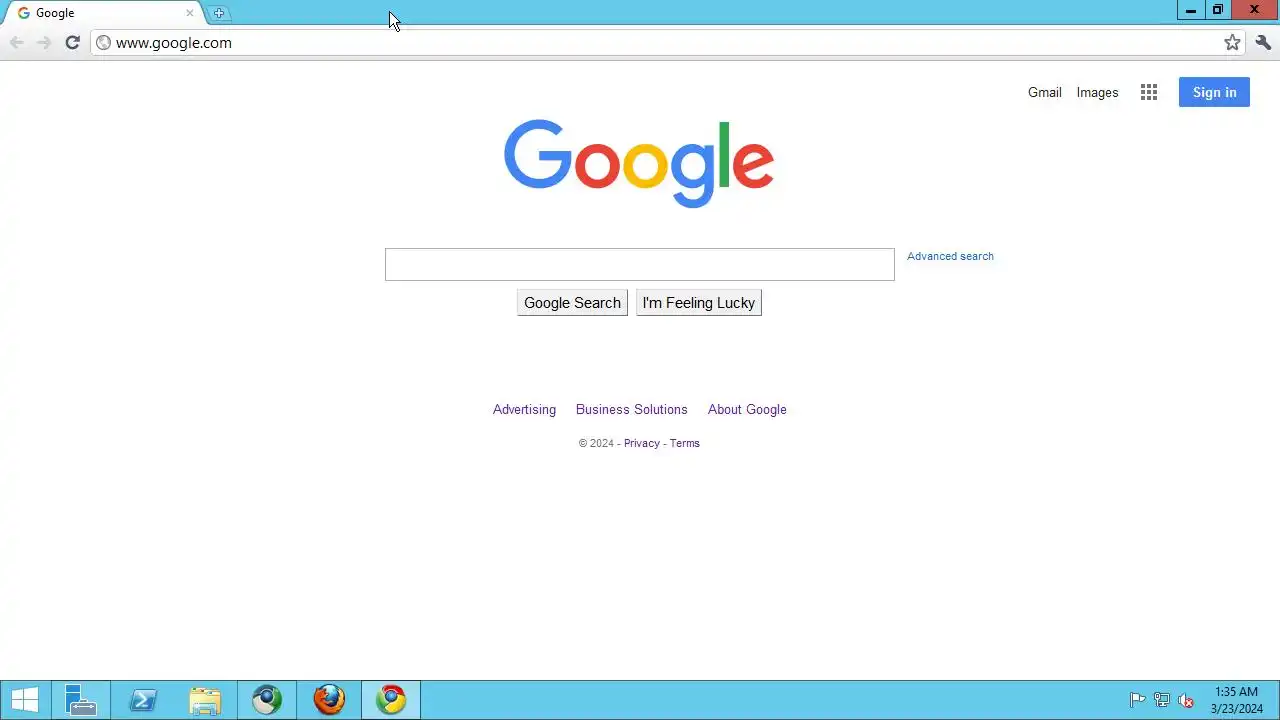
Task: Open File Explorer from the taskbar
Action: pos(205,700)
